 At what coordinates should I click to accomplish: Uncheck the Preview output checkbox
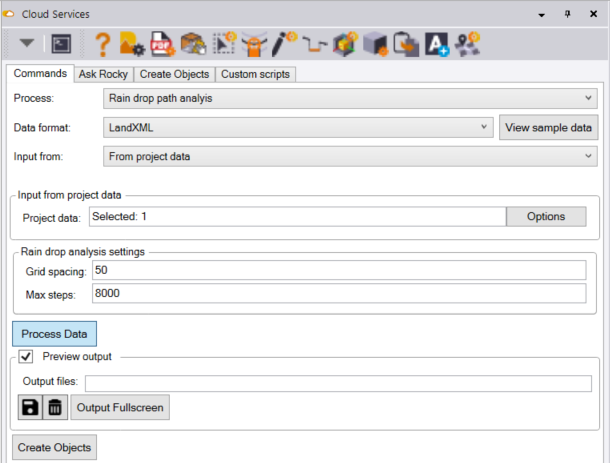point(27,356)
